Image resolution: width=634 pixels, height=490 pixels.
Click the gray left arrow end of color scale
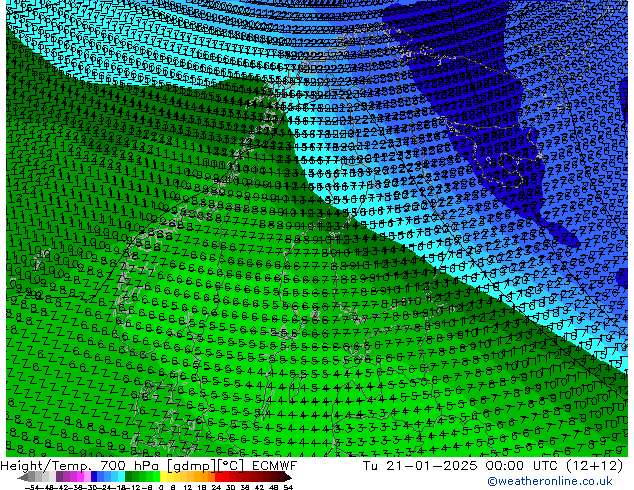23,478
